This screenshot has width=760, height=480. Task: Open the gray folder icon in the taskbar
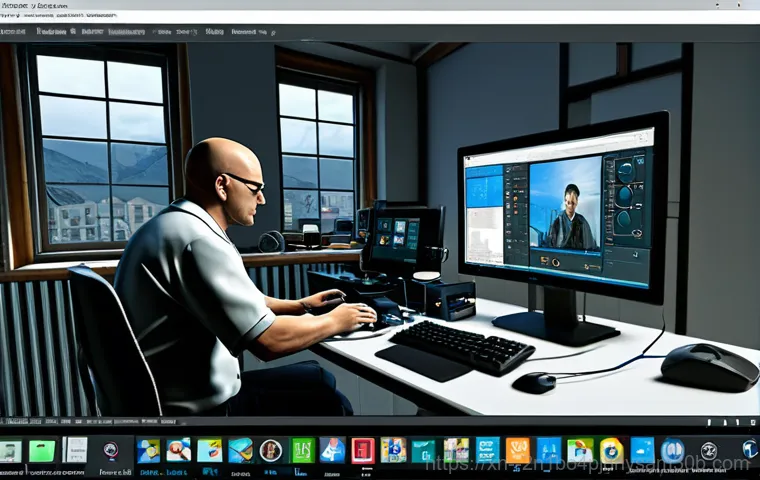click(x=10, y=451)
